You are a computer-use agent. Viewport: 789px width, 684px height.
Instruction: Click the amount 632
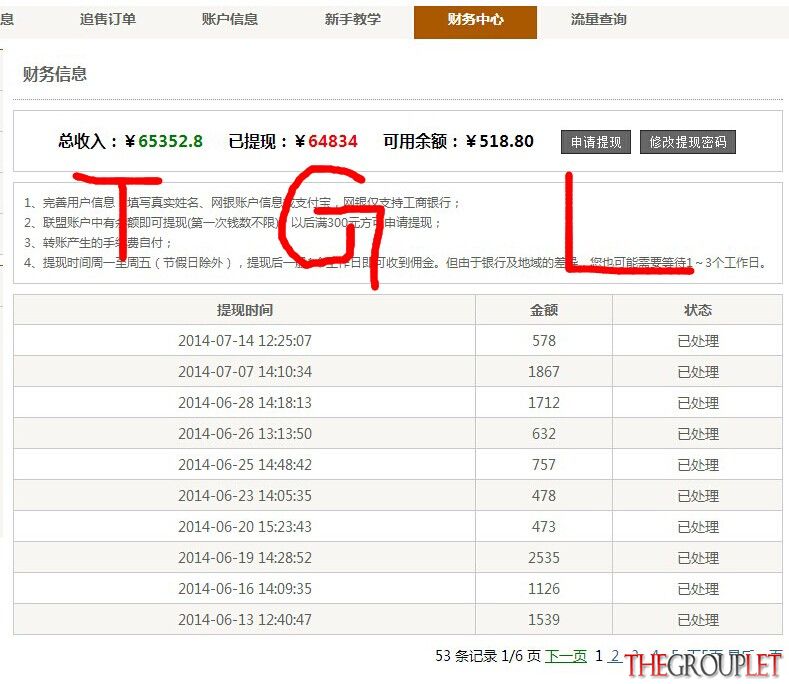(x=544, y=434)
